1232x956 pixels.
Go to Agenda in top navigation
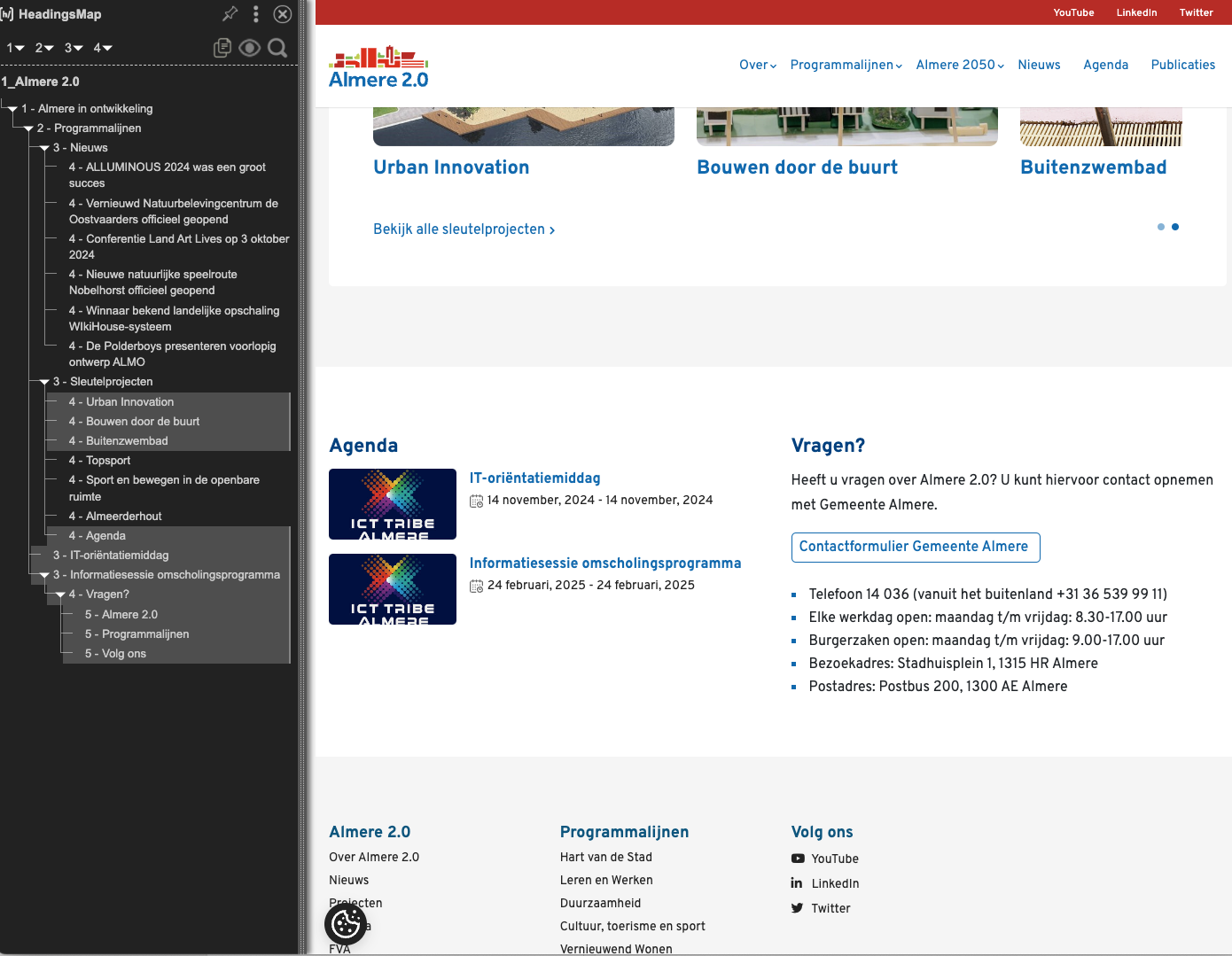coord(1105,65)
